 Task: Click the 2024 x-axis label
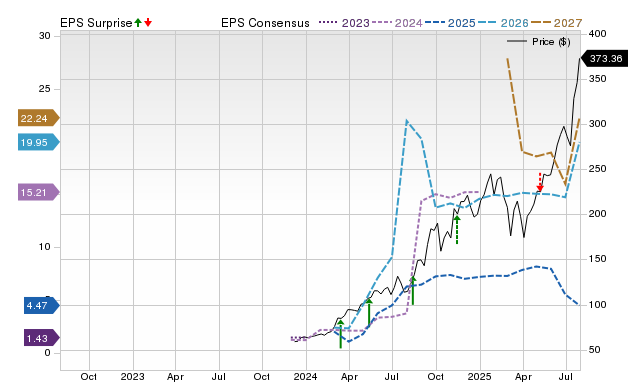(306, 376)
